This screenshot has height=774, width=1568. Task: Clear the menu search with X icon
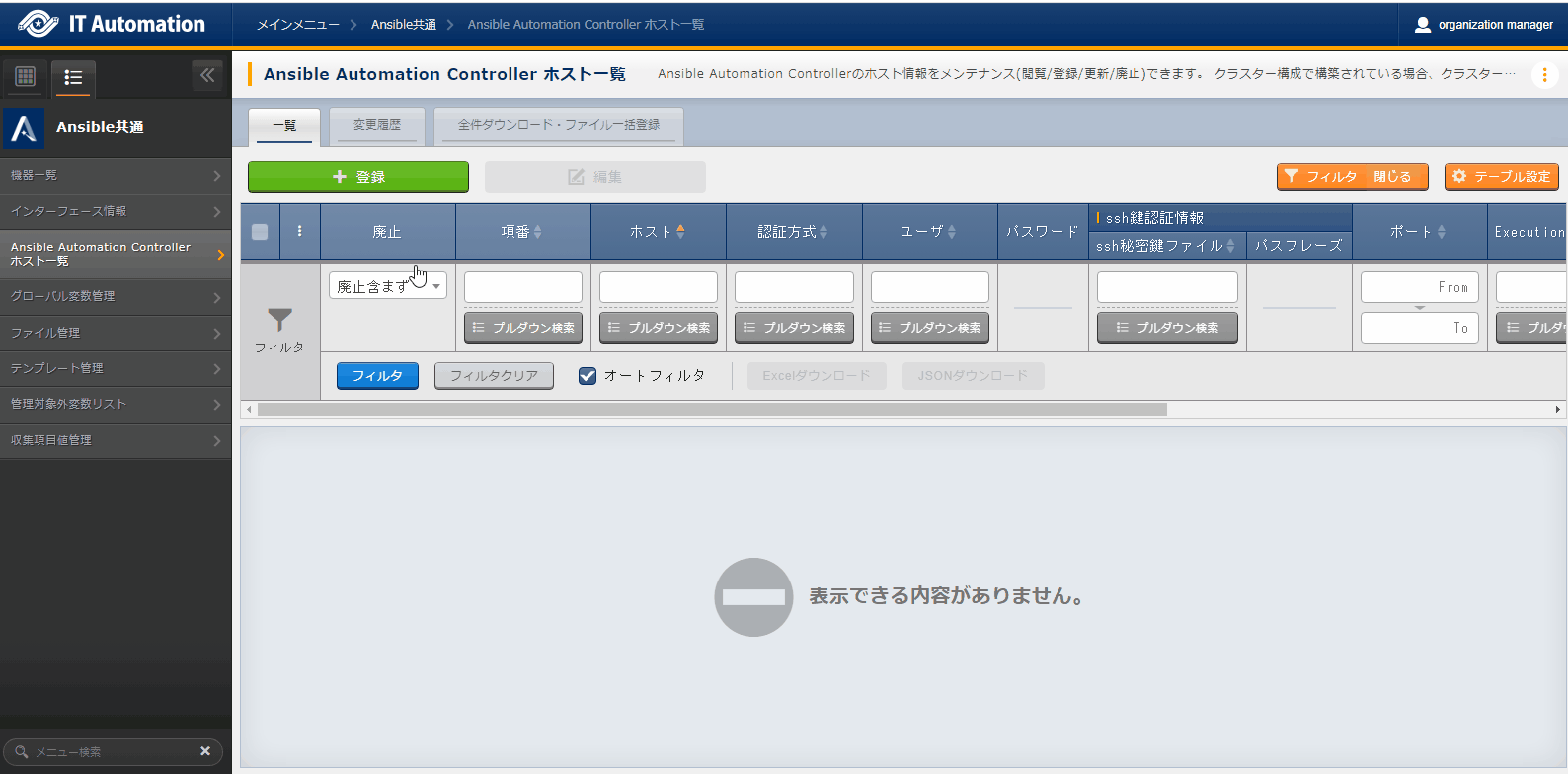click(205, 751)
